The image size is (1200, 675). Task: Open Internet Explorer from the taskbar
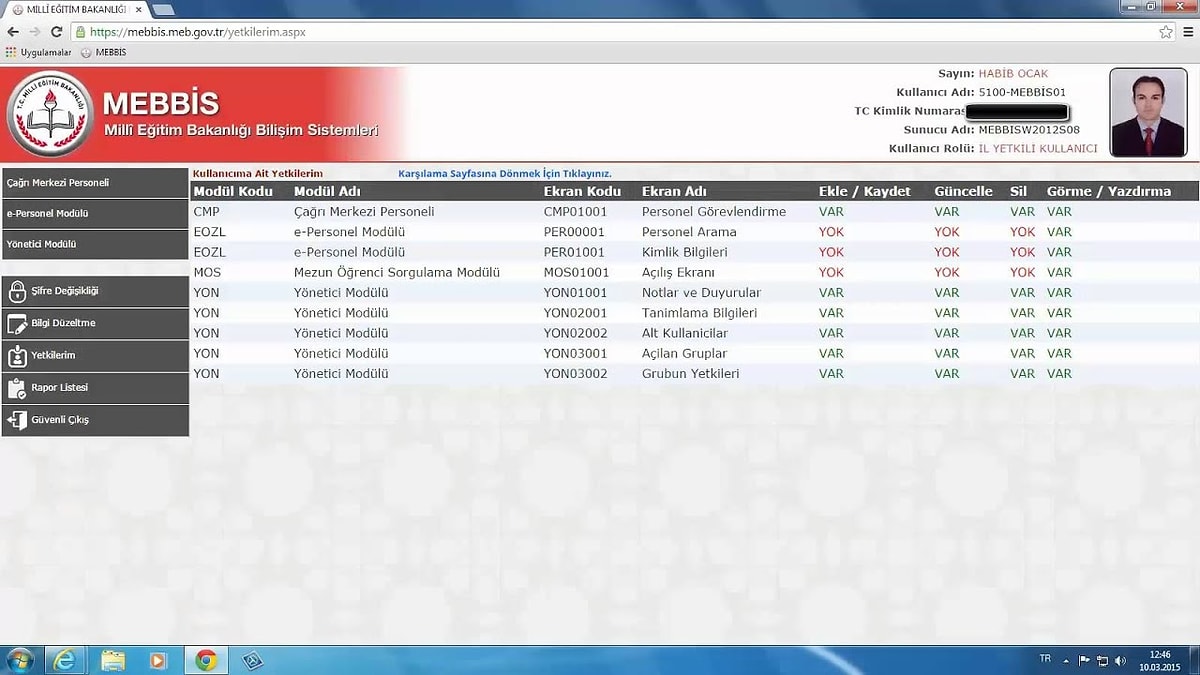pos(65,660)
